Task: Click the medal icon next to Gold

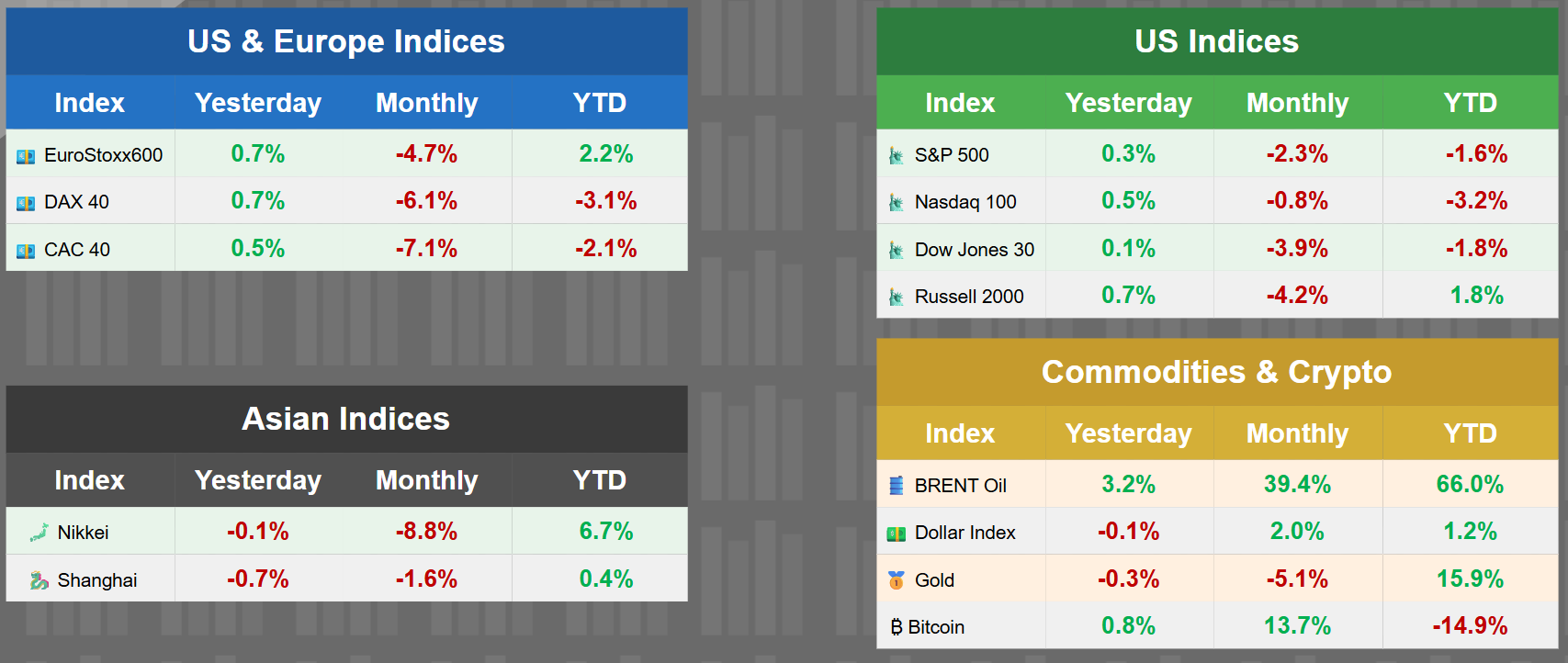Action: [896, 580]
